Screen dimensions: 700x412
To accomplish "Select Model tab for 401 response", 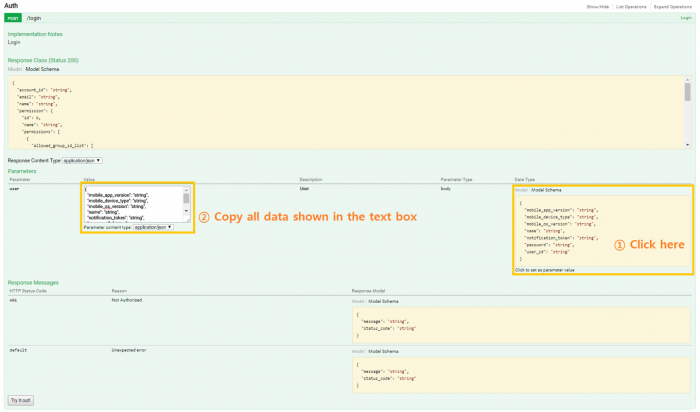I will click(x=358, y=300).
